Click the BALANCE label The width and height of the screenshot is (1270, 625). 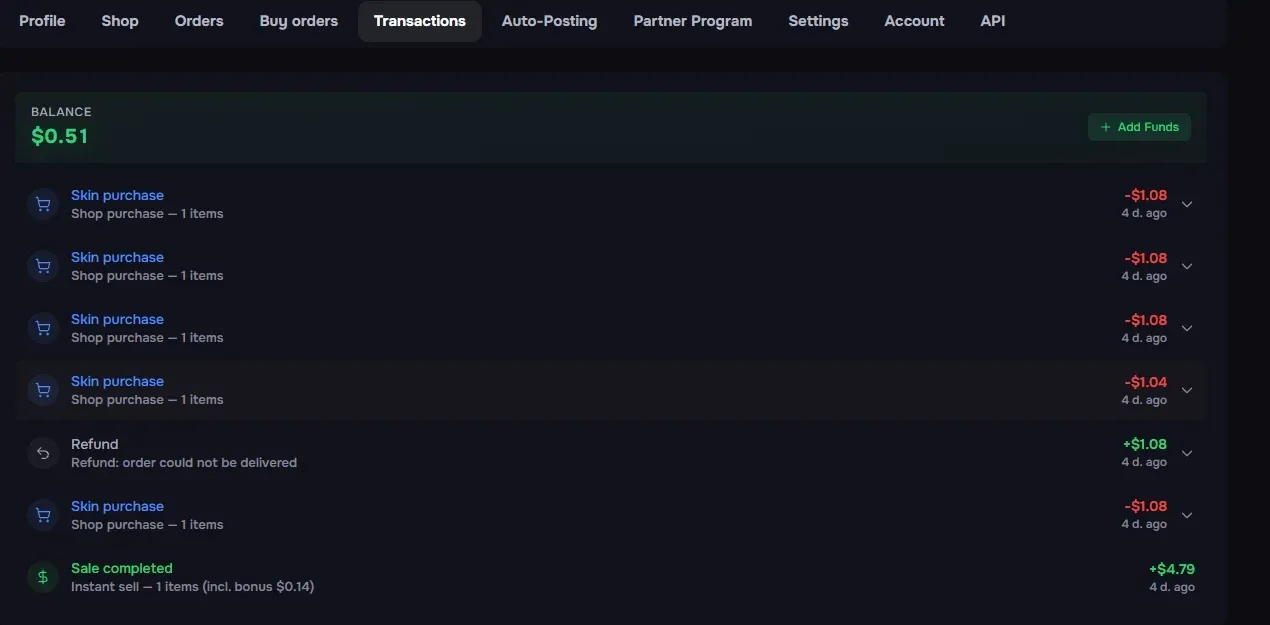tap(61, 112)
